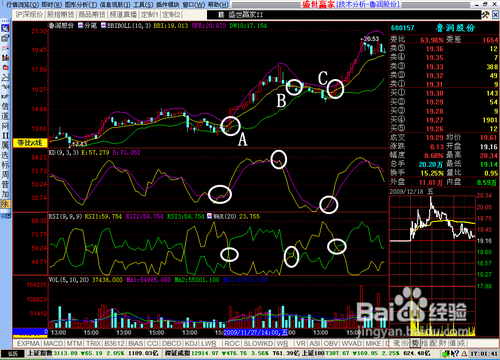Select the 定制2 tab

tap(172, 14)
